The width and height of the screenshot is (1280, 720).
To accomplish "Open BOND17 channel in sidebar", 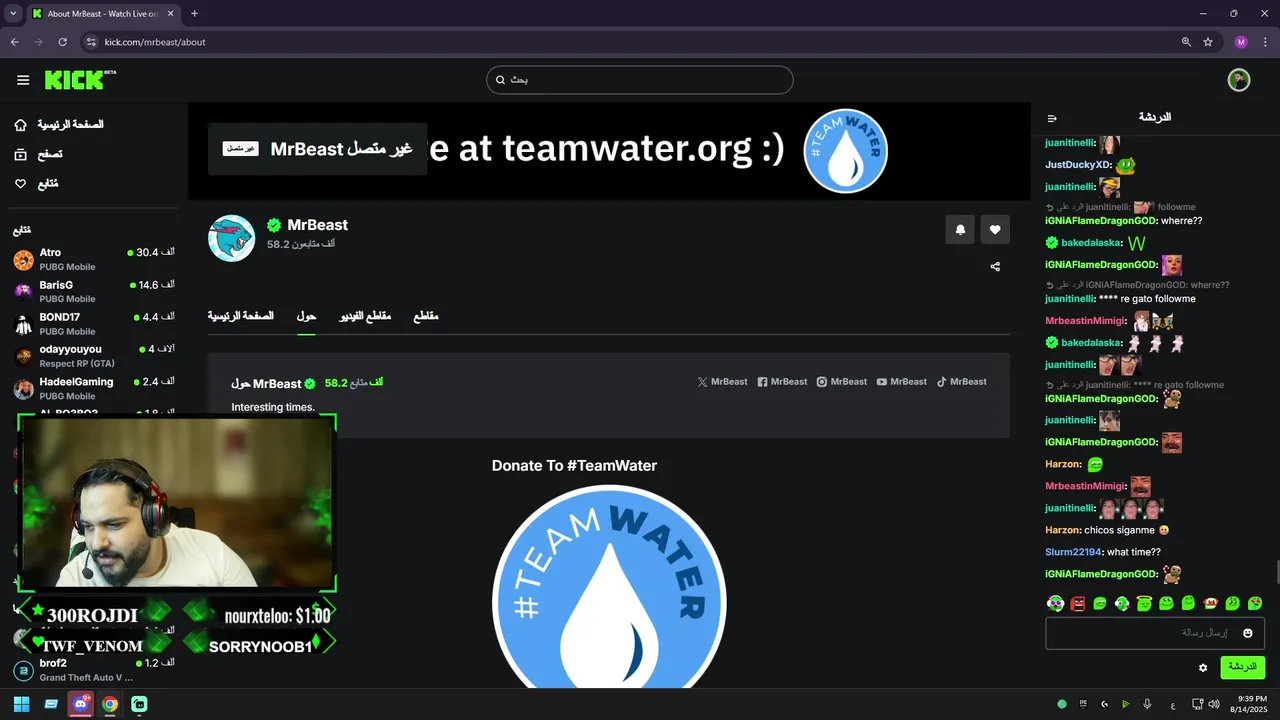I will [x=94, y=324].
